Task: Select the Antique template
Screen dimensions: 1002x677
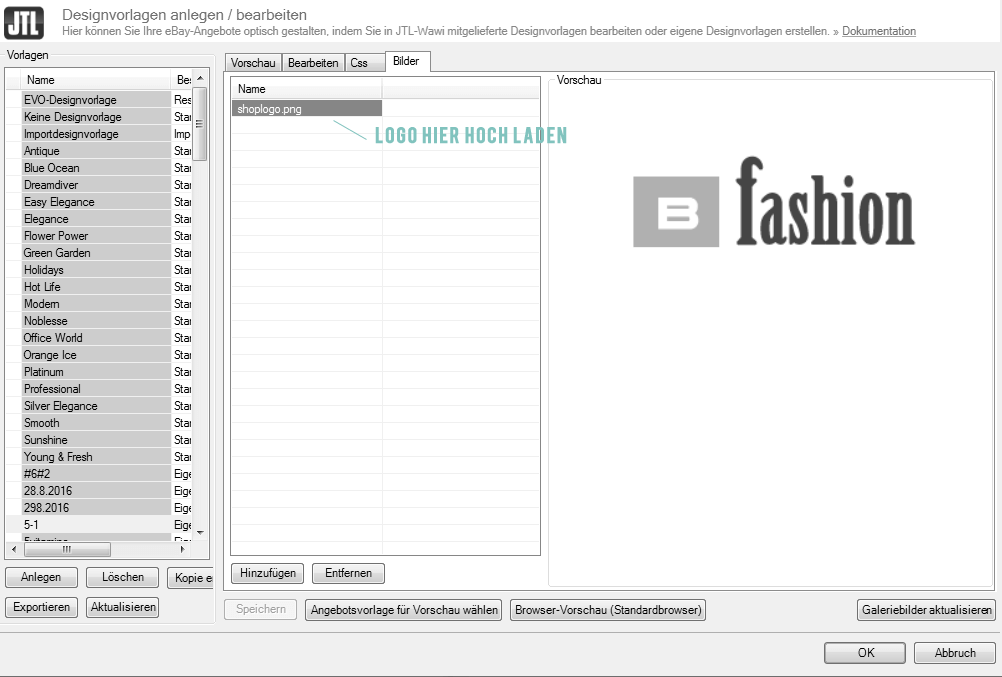Action: pyautogui.click(x=96, y=151)
